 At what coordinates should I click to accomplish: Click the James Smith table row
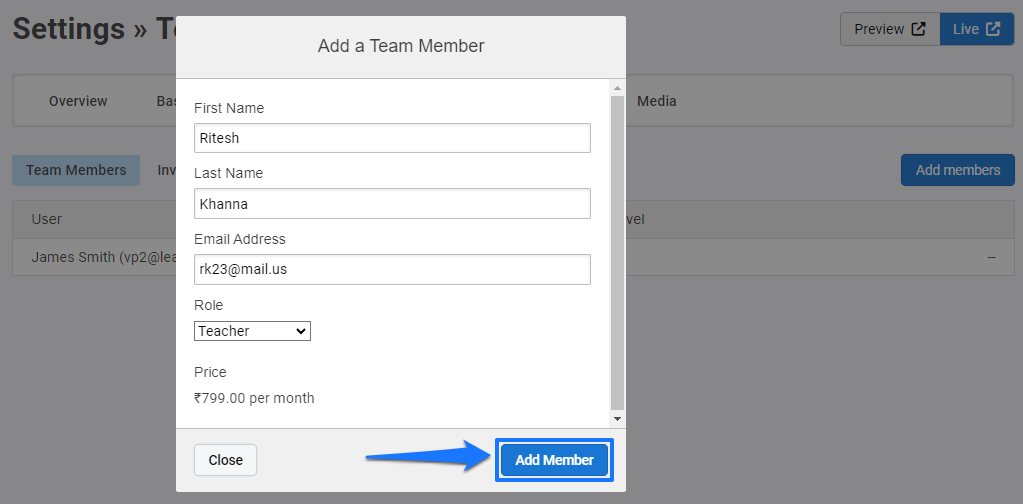pyautogui.click(x=513, y=257)
